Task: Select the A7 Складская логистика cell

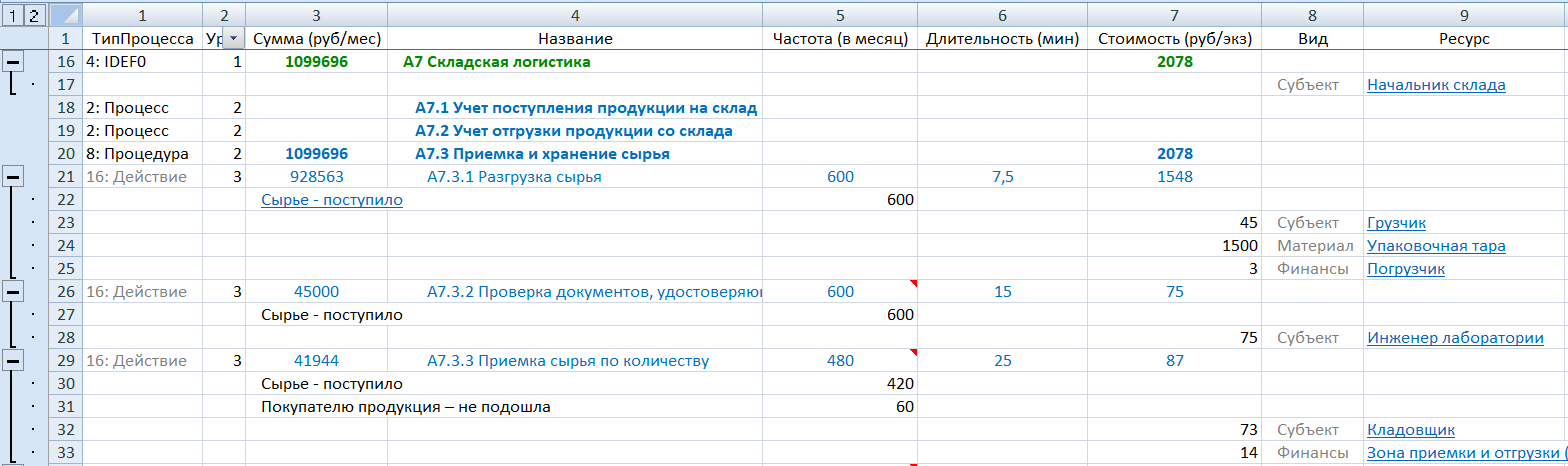Action: [x=496, y=62]
